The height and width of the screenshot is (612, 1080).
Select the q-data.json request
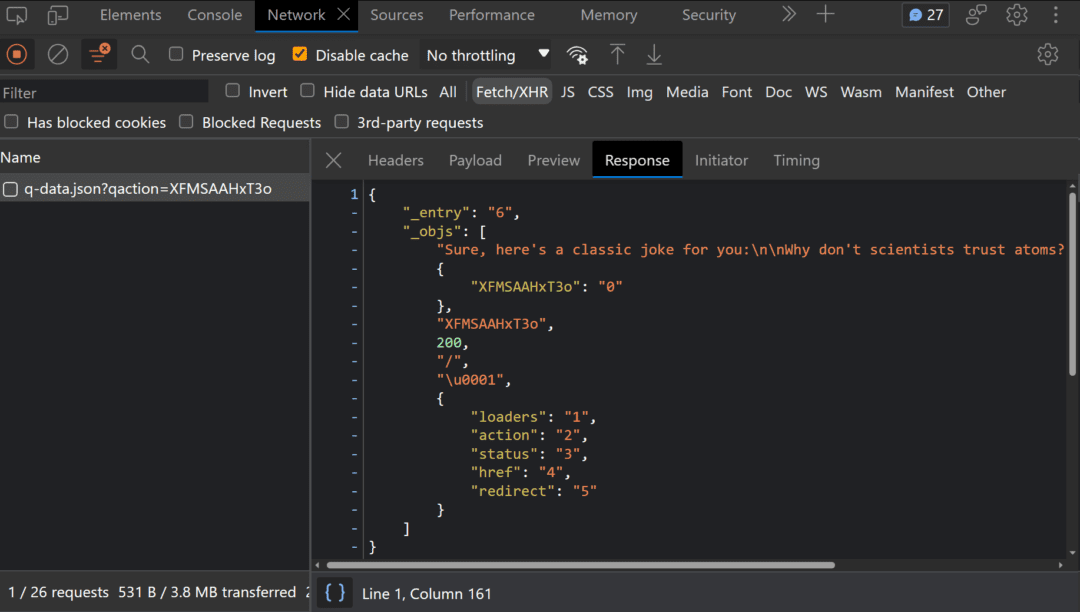coord(140,188)
